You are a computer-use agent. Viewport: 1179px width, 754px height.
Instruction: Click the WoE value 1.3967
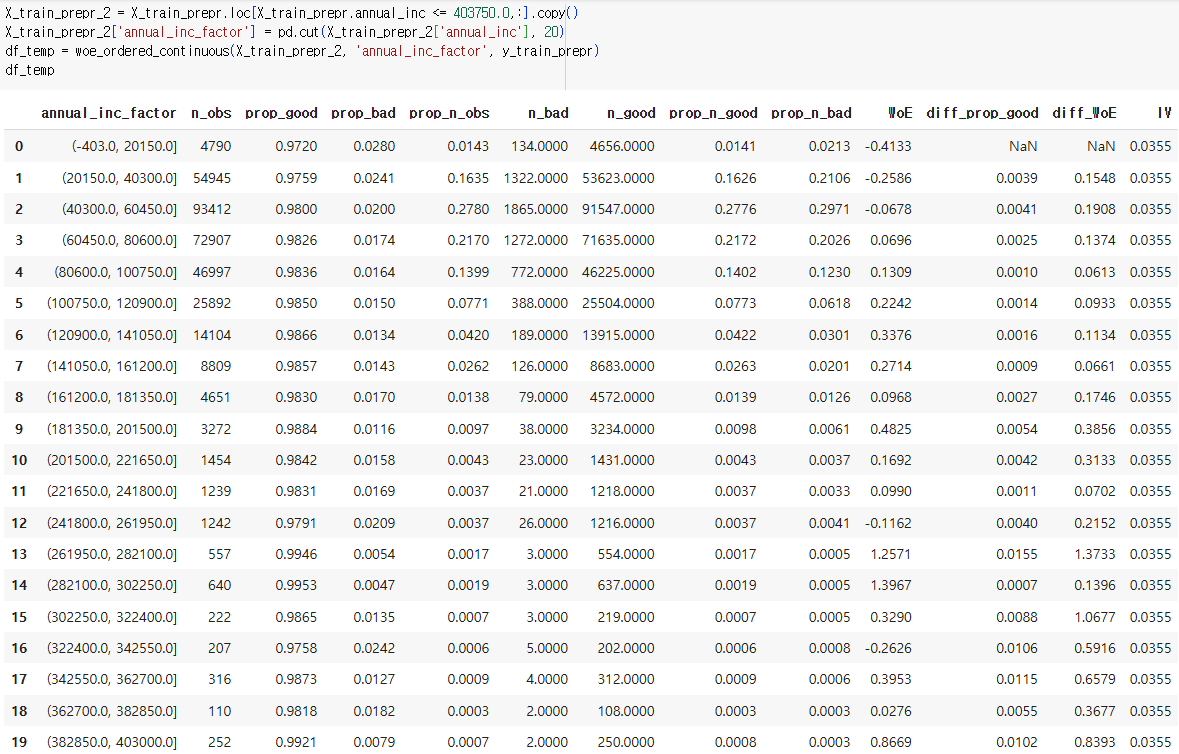coord(891,585)
